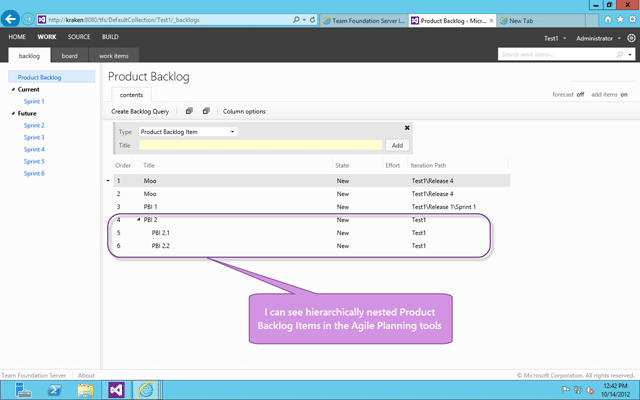Click search icon in work items search box

pyautogui.click(x=620, y=54)
